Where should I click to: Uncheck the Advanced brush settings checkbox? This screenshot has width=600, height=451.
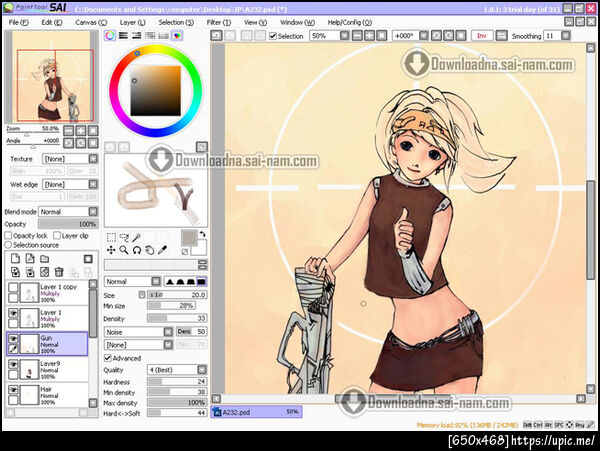pos(108,358)
